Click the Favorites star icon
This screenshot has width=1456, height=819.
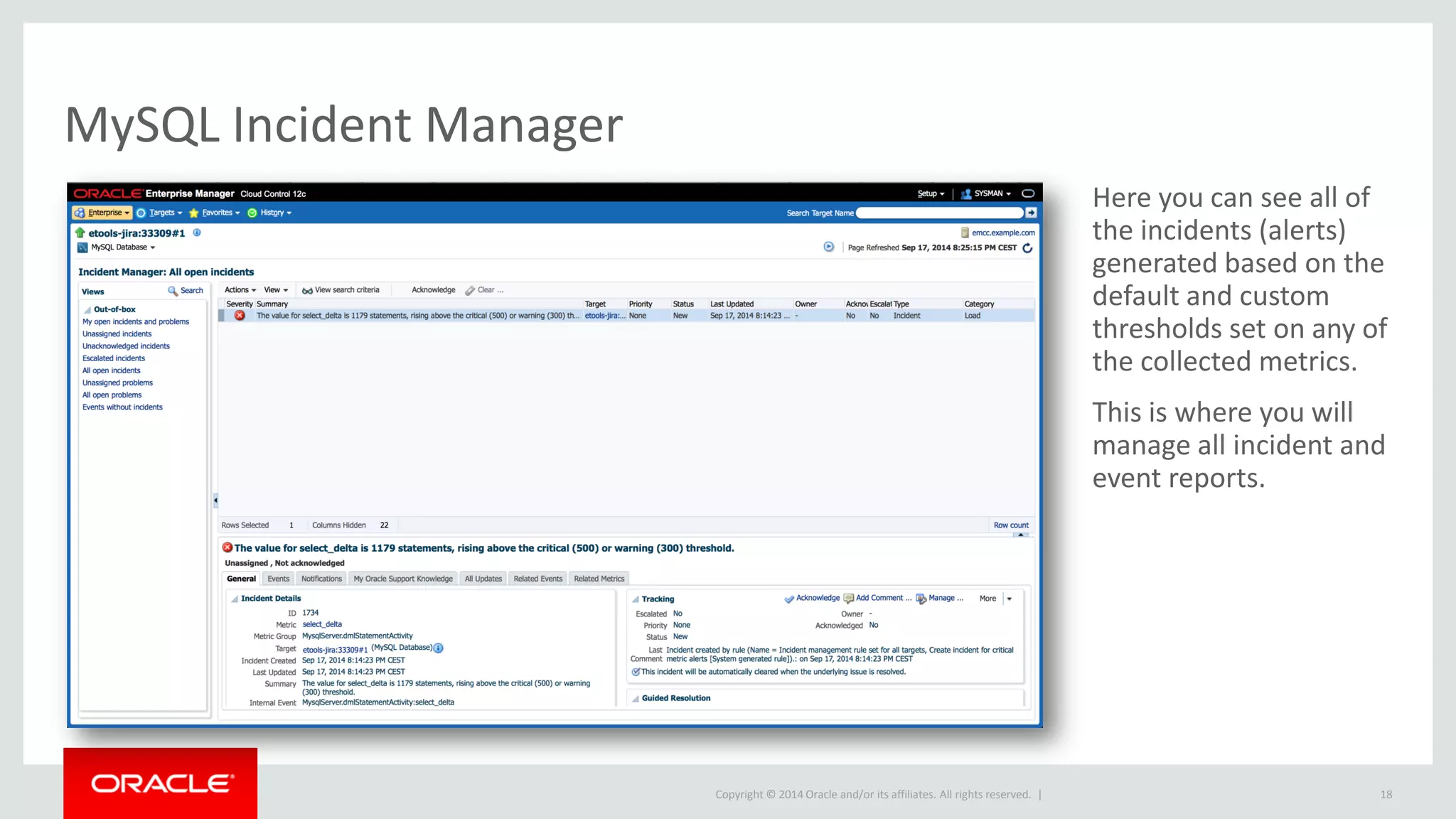point(193,213)
